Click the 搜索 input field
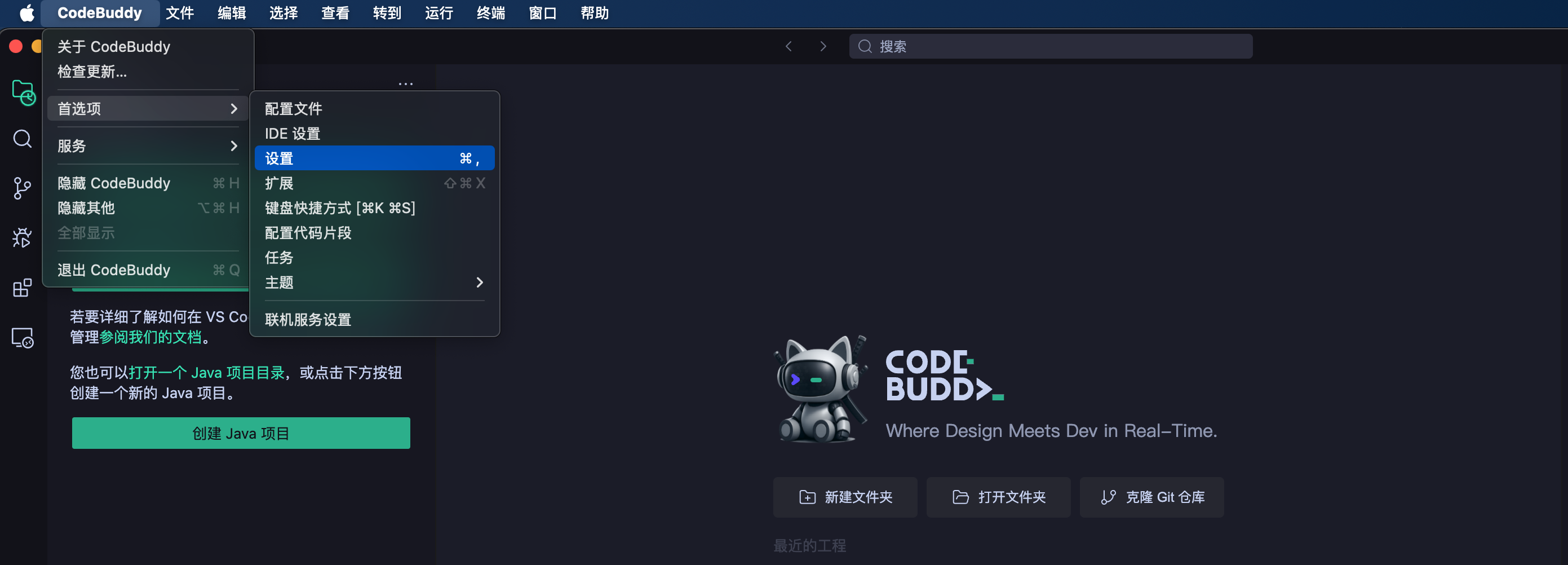This screenshot has height=565, width=1568. [x=1051, y=46]
